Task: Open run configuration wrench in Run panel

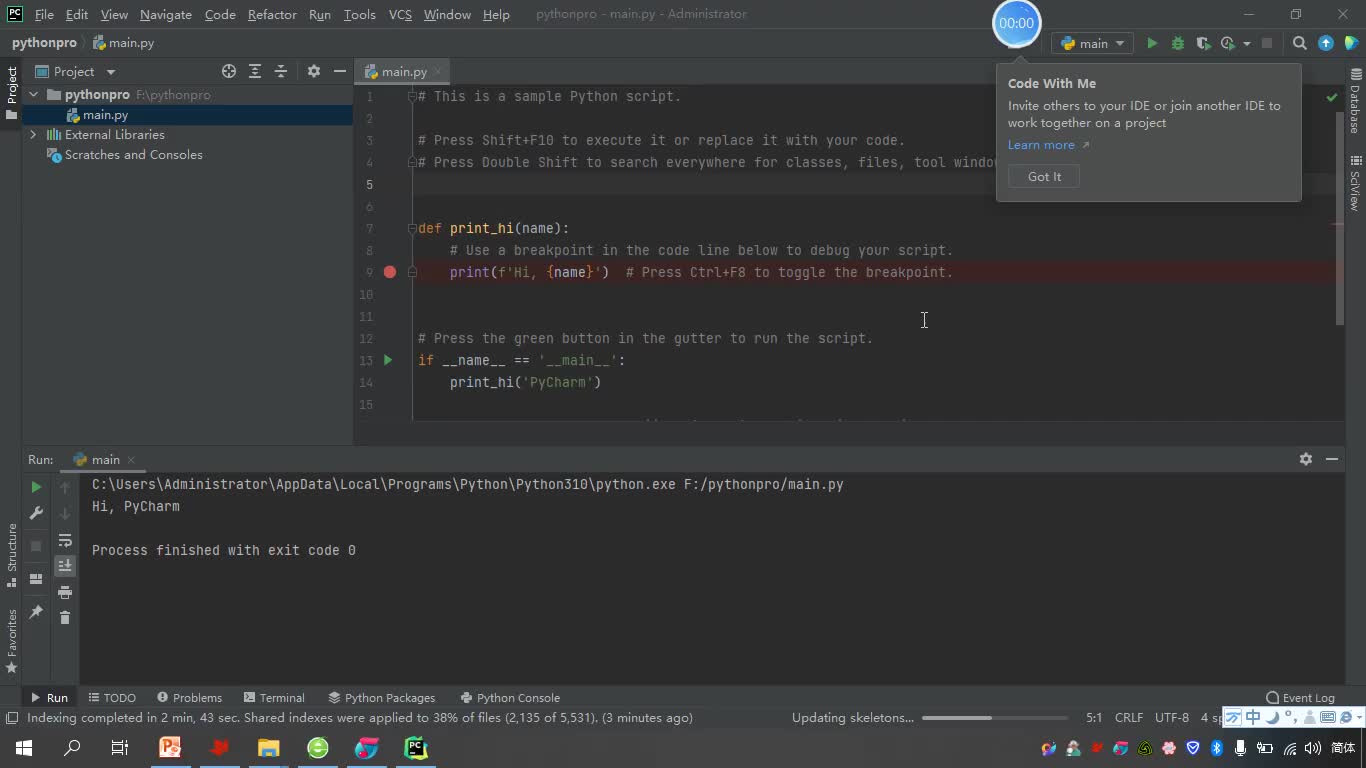Action: coord(36,513)
